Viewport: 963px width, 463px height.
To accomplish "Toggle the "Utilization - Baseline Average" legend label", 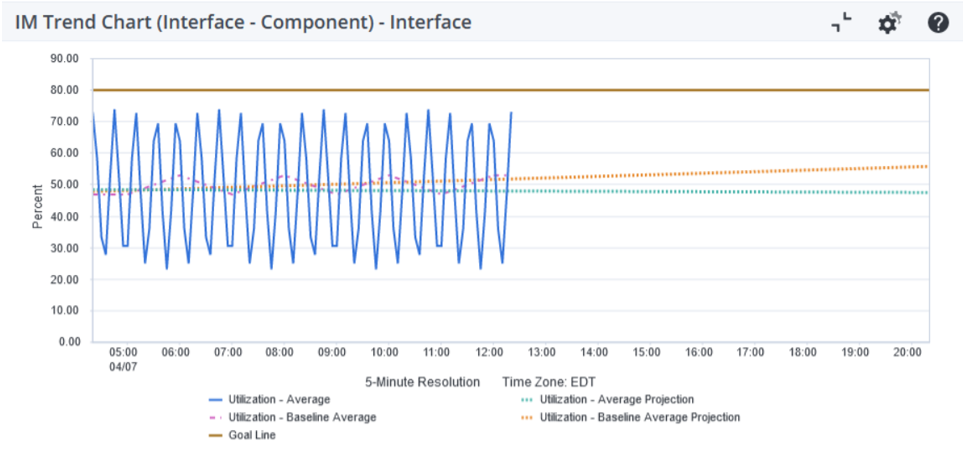I will [302, 417].
